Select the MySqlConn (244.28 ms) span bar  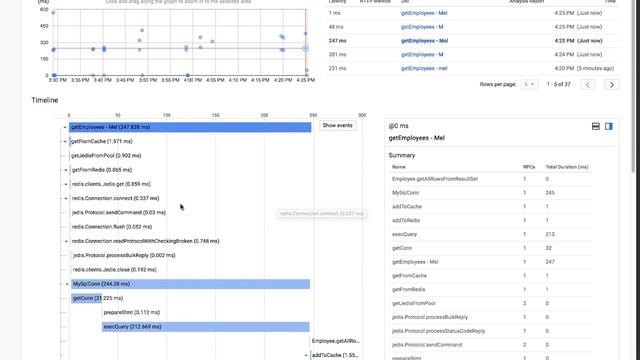(x=191, y=284)
